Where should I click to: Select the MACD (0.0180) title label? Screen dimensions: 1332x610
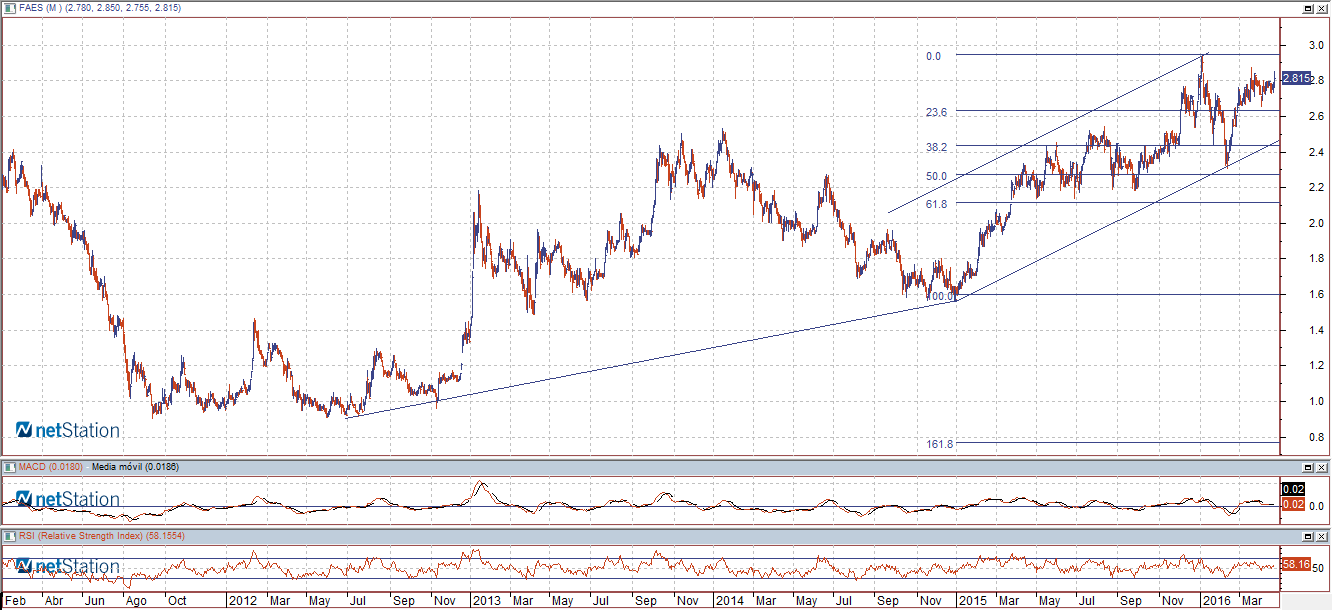pos(51,467)
